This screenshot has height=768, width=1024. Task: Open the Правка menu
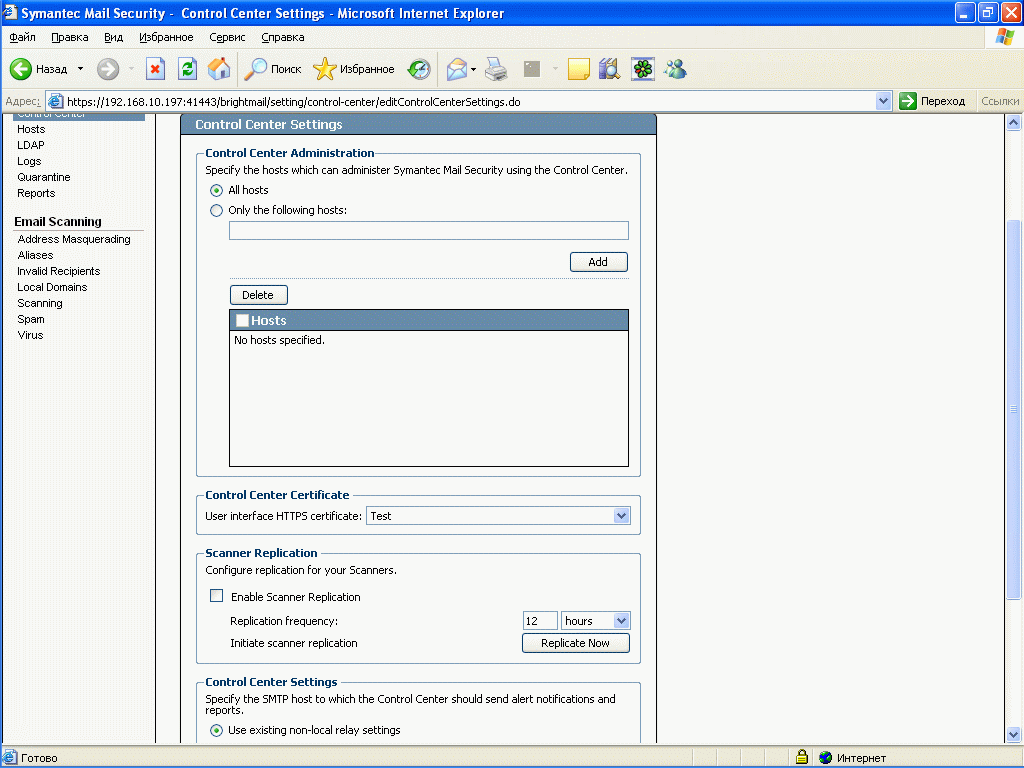coord(70,37)
